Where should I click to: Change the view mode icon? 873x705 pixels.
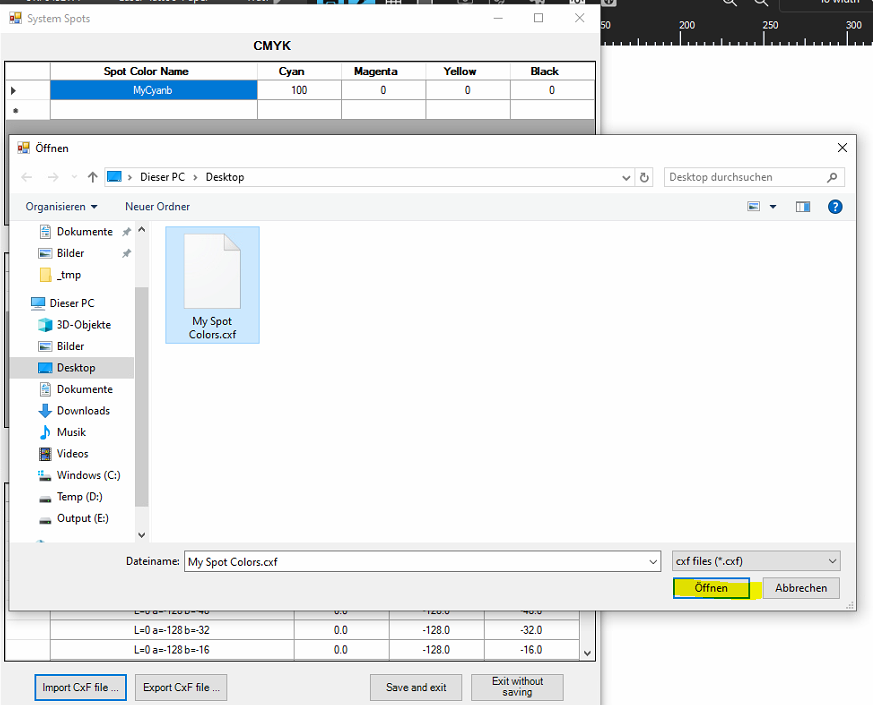(753, 207)
